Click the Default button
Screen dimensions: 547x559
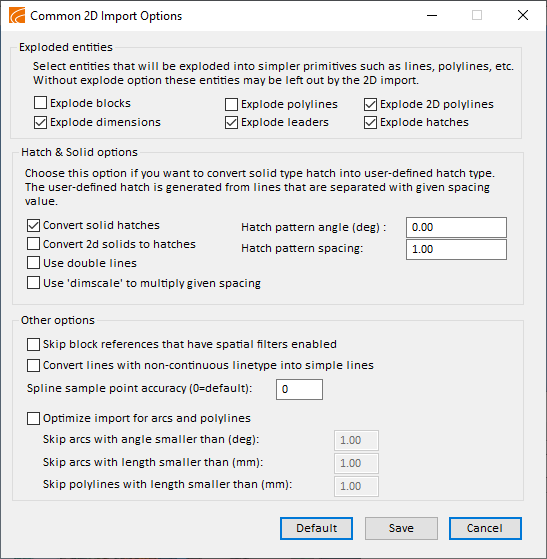316,528
